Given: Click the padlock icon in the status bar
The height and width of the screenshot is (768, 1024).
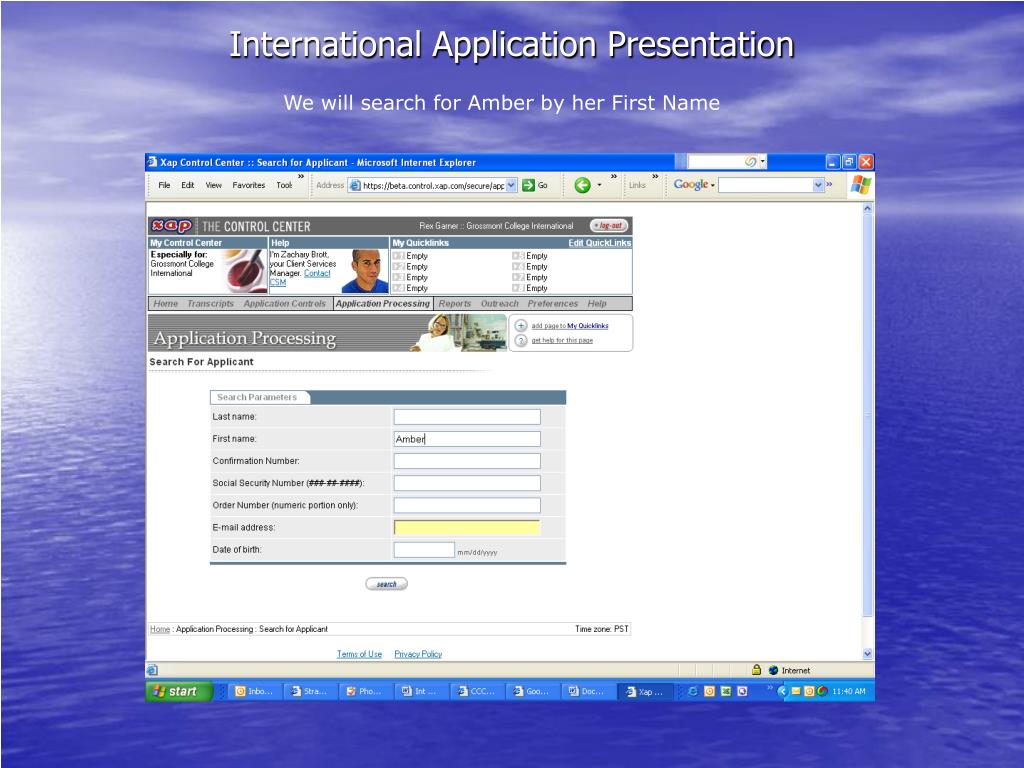Looking at the screenshot, I should pos(756,670).
